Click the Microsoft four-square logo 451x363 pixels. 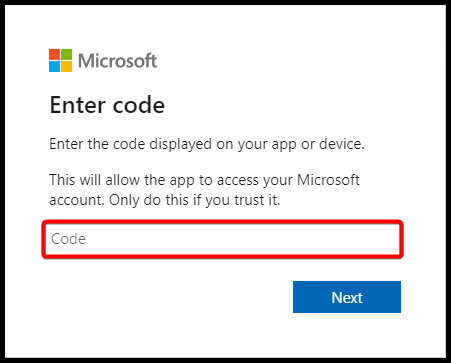(x=60, y=60)
